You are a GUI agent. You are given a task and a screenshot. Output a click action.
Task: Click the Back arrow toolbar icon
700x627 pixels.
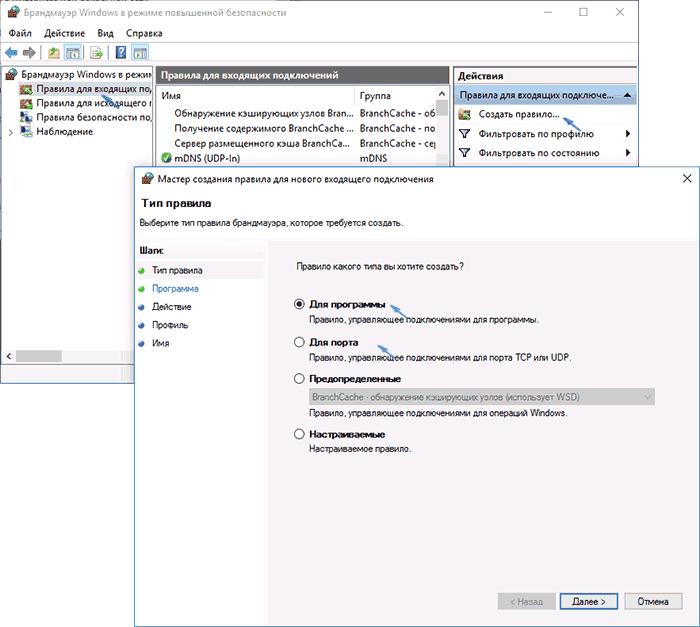point(11,53)
